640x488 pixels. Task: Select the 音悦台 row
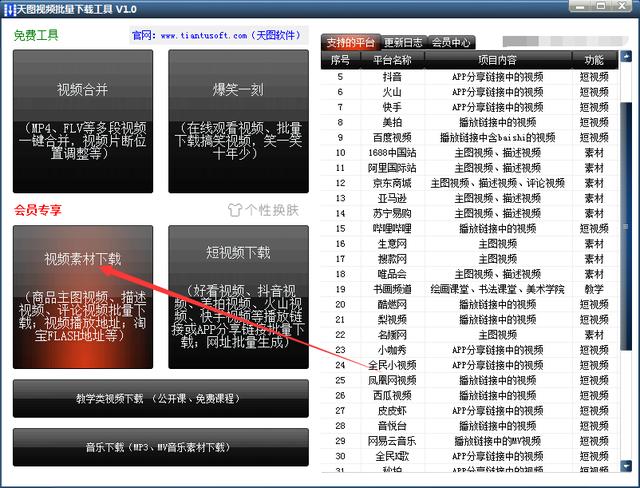click(470, 426)
